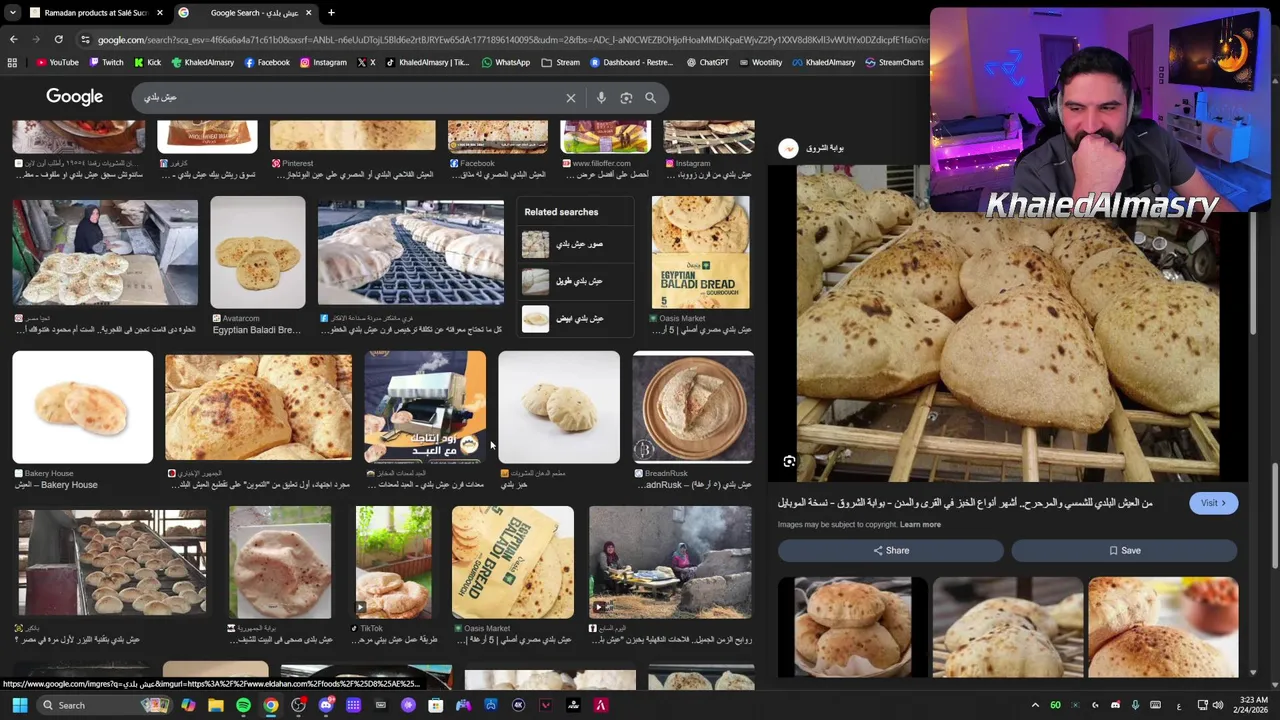This screenshot has width=1280, height=720.
Task: Click the Chrome icon in the taskbar
Action: coord(271,705)
